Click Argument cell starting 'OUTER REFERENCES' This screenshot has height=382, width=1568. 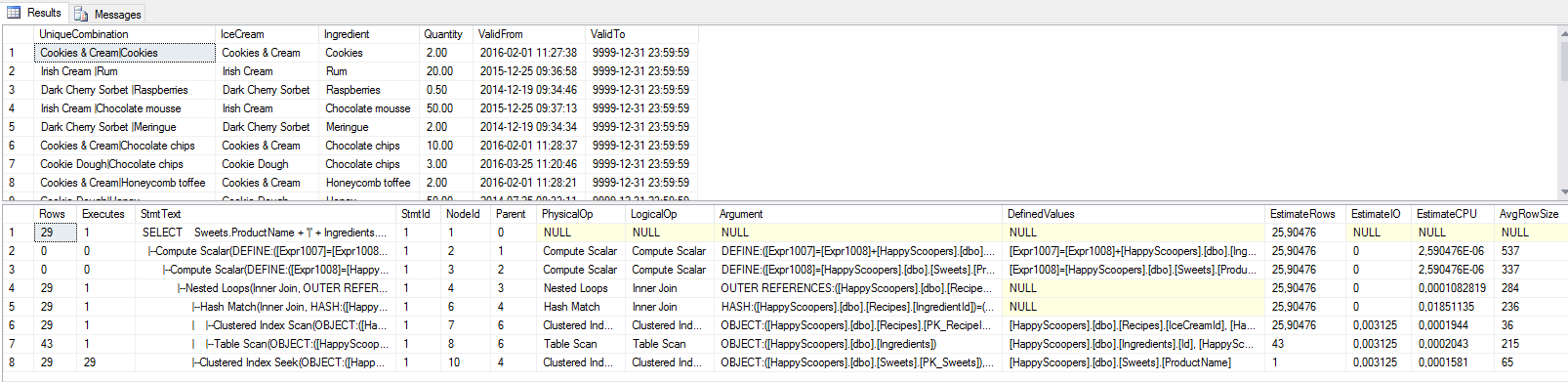(859, 288)
